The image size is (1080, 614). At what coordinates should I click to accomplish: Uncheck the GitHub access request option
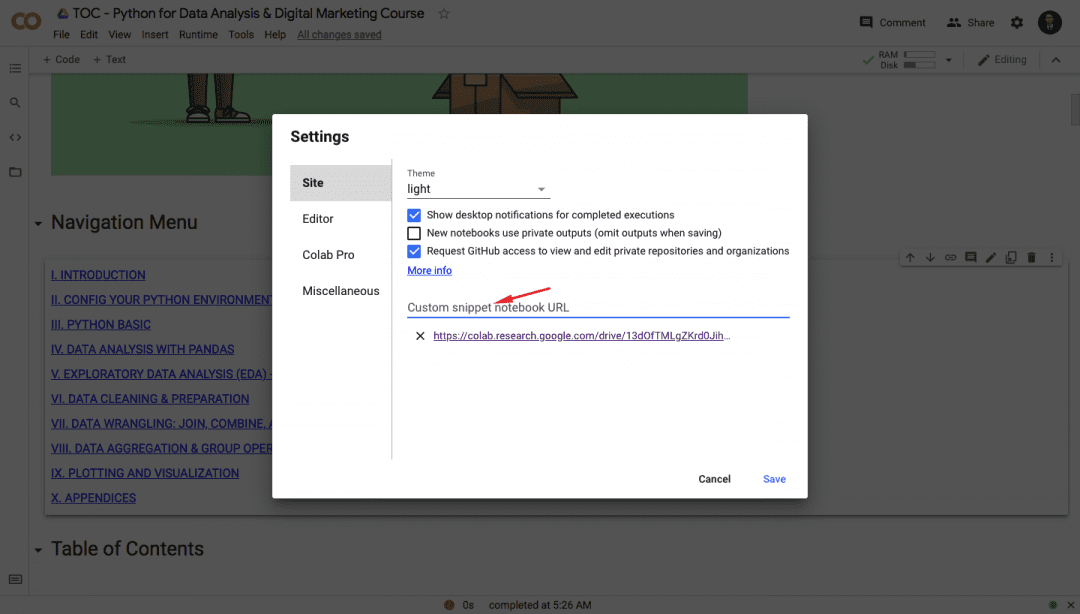(414, 251)
